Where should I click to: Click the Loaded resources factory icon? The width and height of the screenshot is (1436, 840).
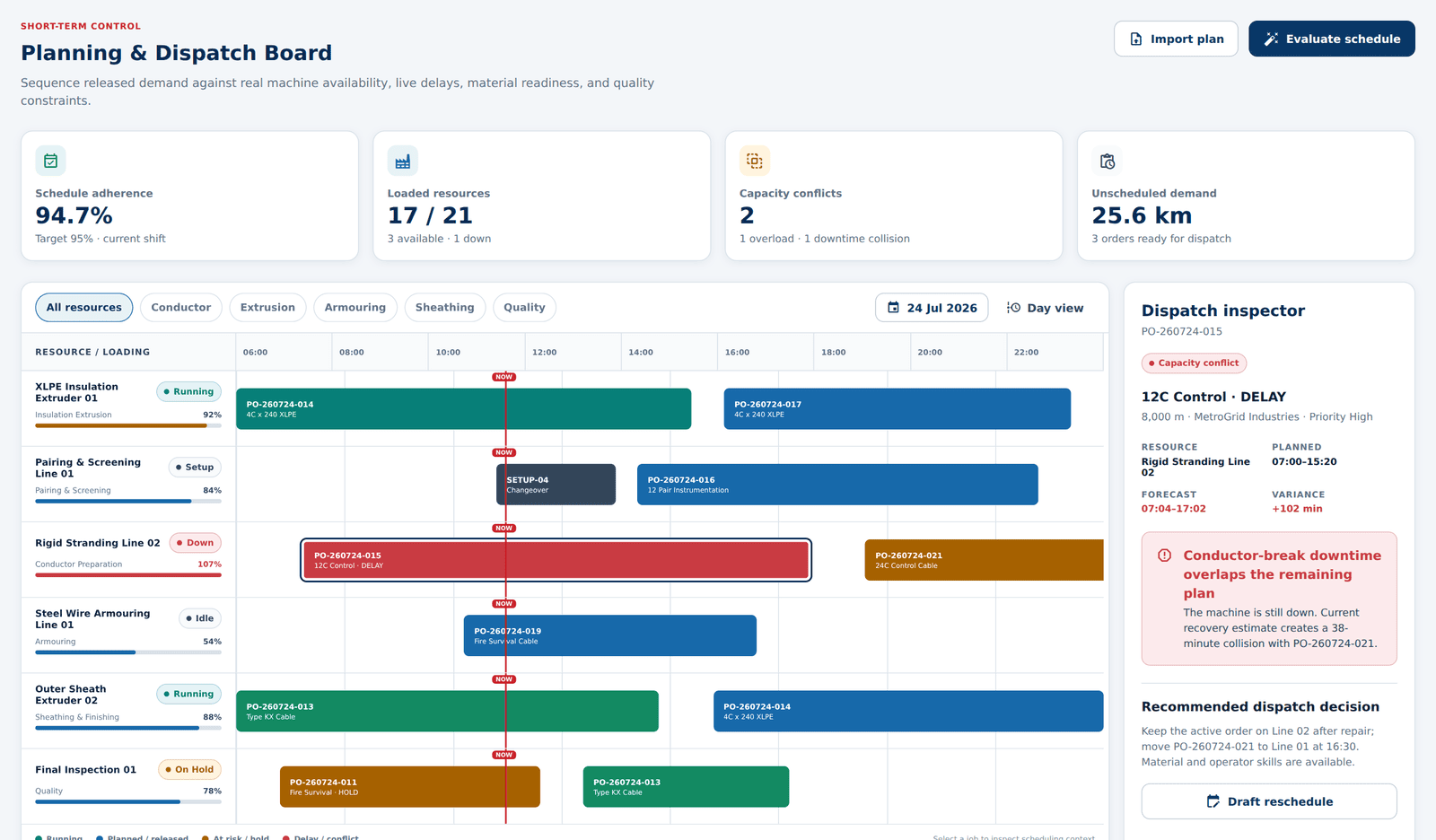pos(402,161)
